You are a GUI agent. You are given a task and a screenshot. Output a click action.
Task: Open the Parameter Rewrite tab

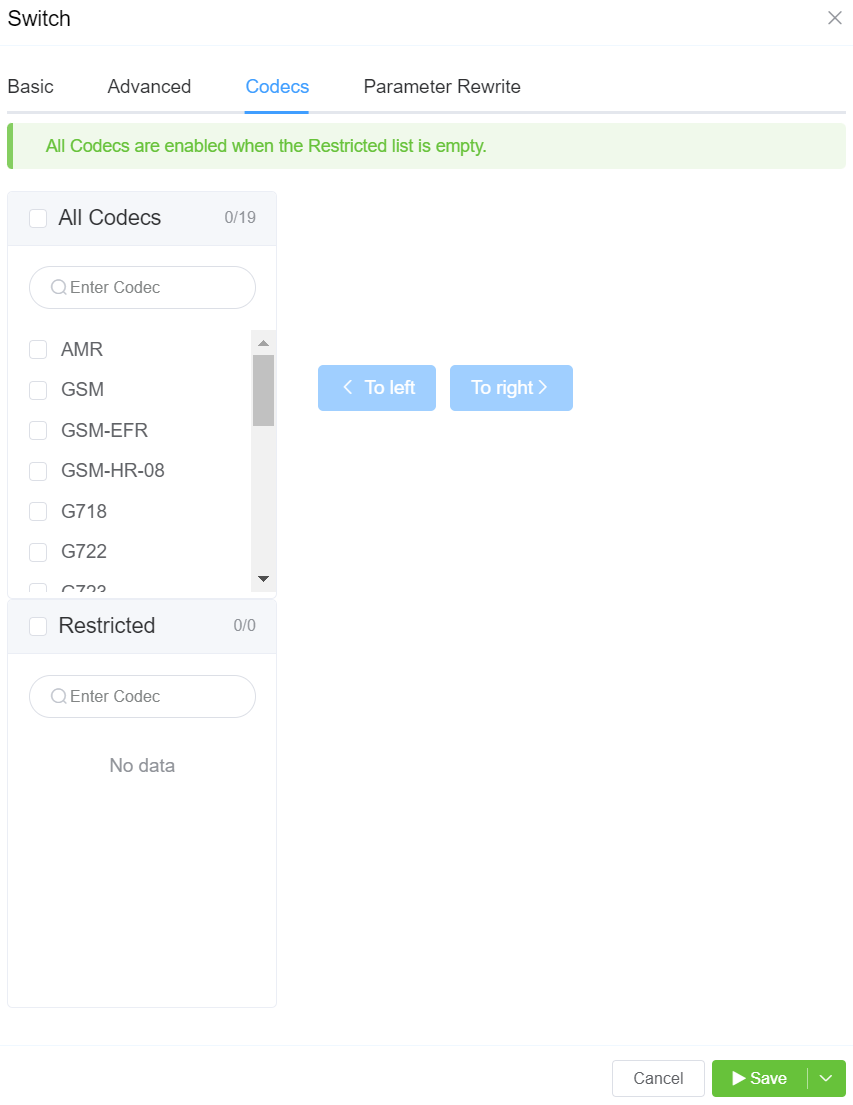click(x=442, y=87)
